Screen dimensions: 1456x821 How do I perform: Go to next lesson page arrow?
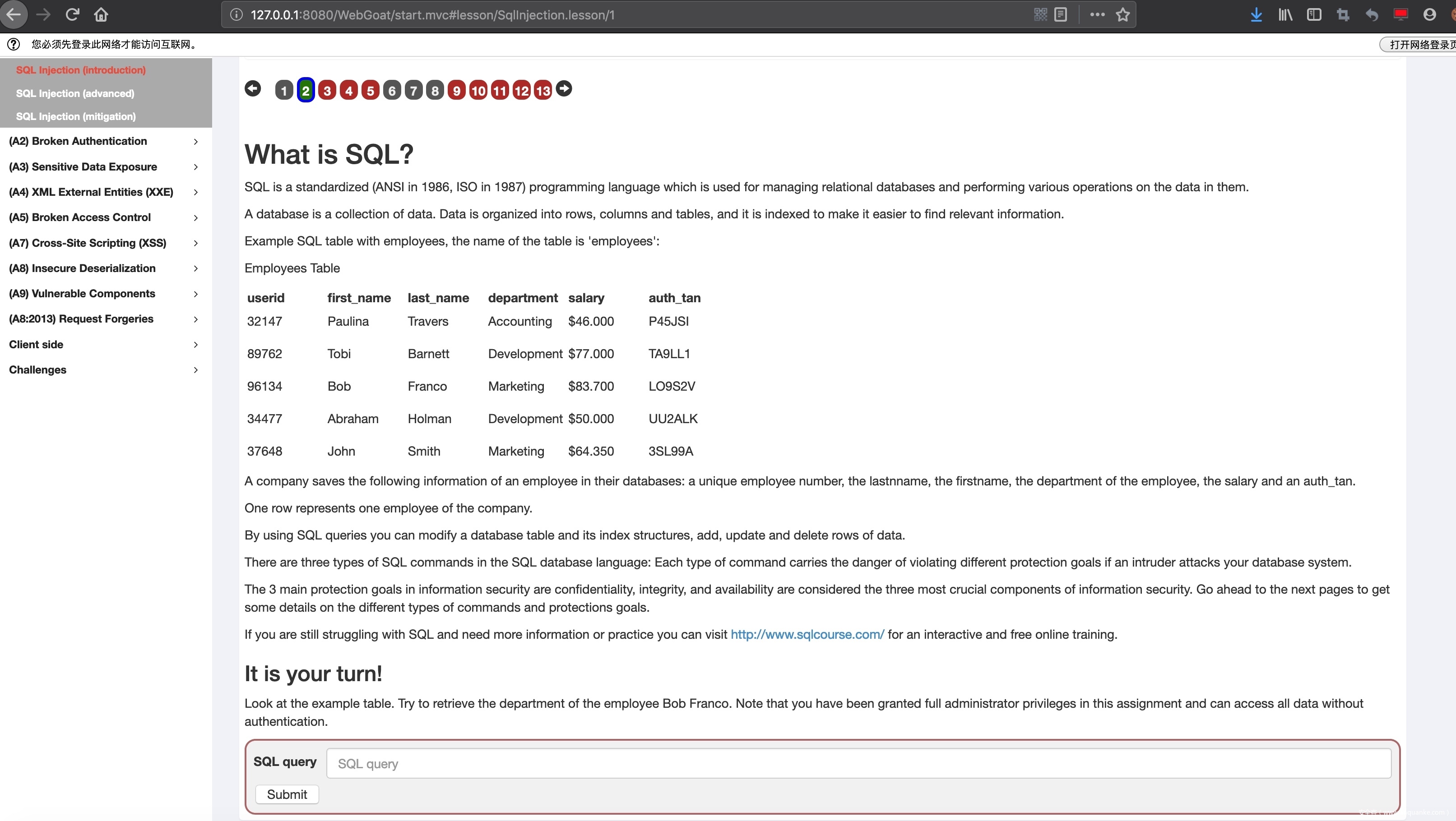coord(564,89)
